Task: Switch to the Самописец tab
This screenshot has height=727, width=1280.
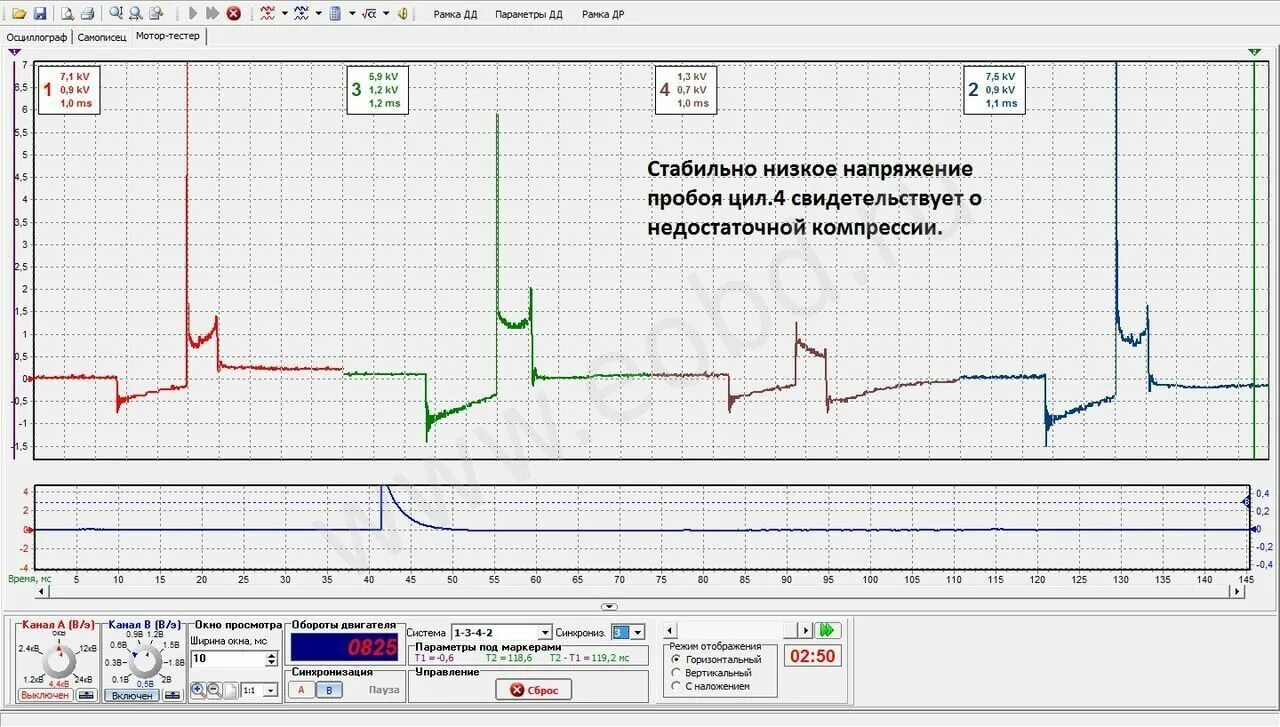Action: (x=103, y=36)
